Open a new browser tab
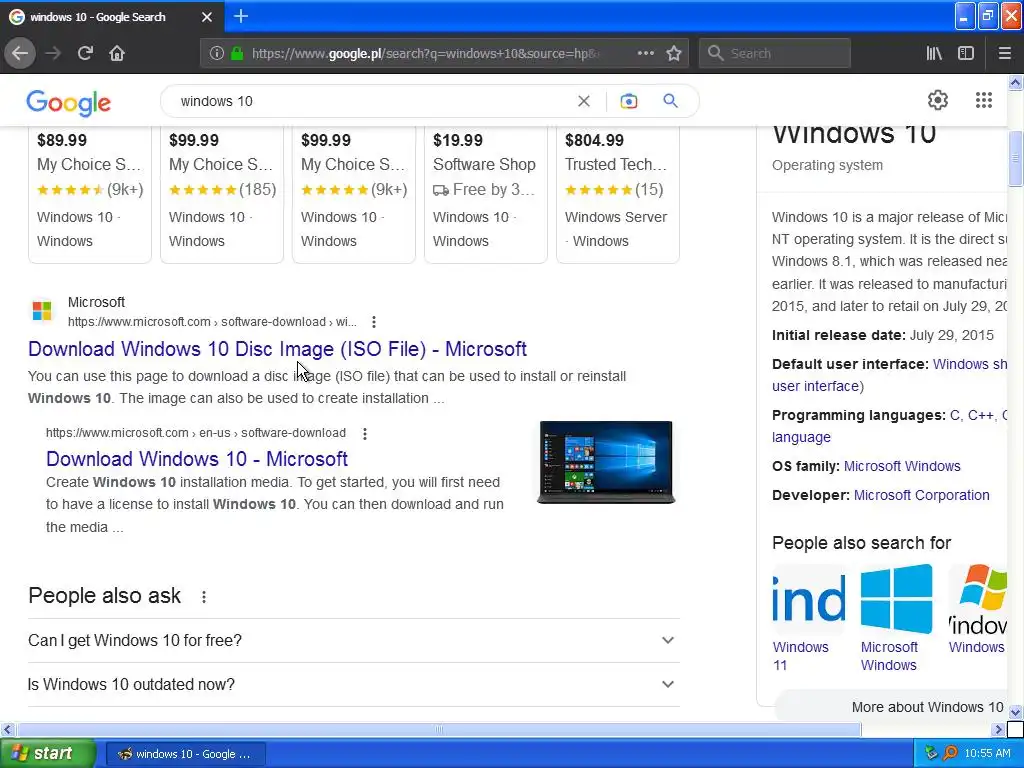 [241, 16]
